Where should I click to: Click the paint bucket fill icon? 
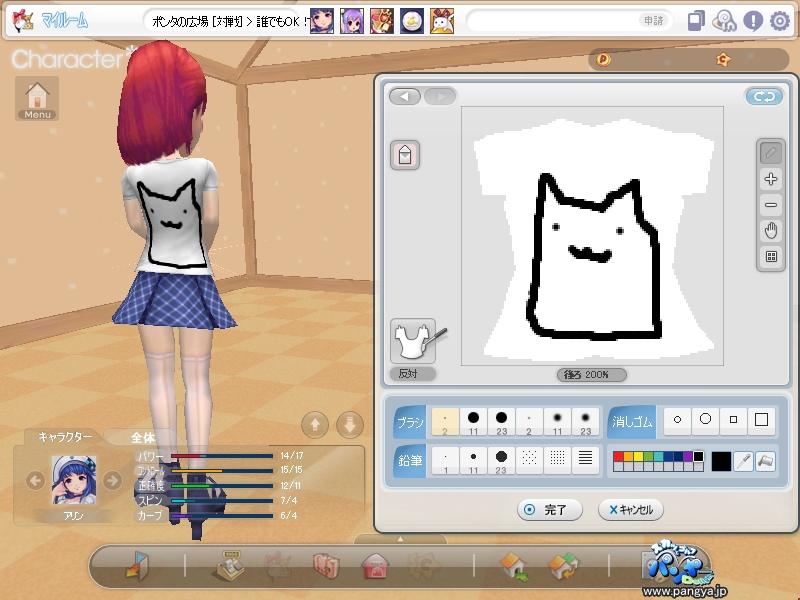765,461
